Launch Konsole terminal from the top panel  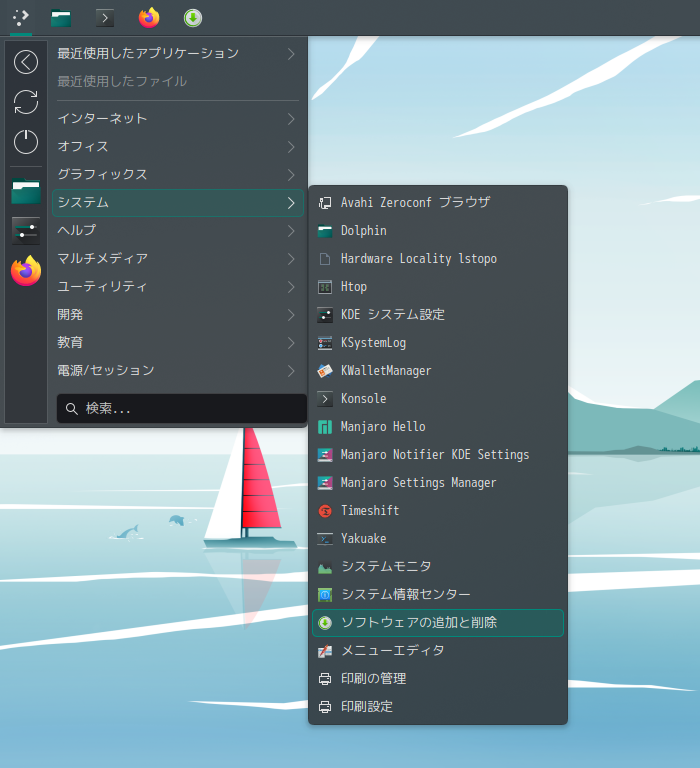[x=105, y=18]
